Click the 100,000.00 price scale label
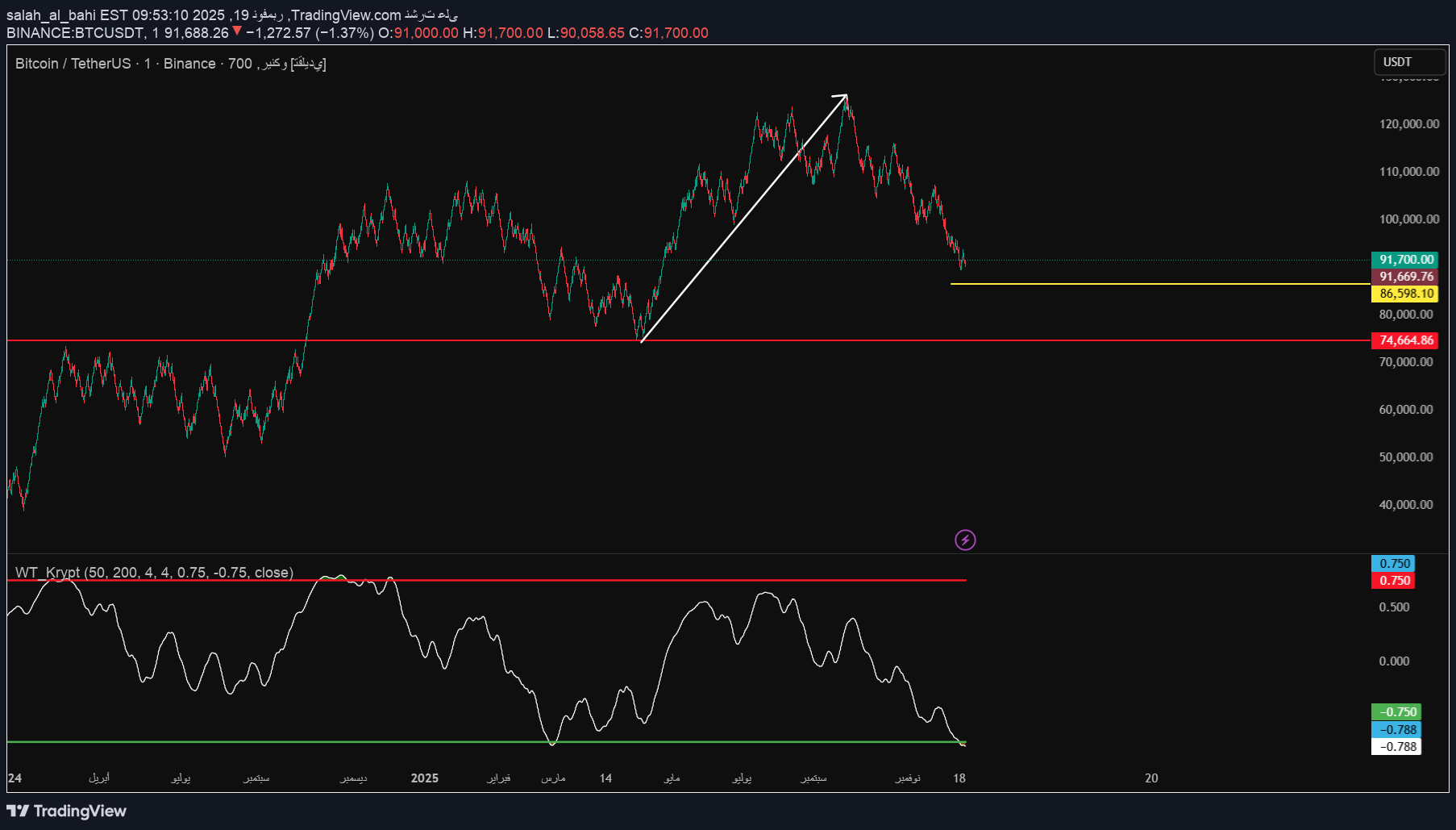The image size is (1456, 830). (x=1408, y=219)
